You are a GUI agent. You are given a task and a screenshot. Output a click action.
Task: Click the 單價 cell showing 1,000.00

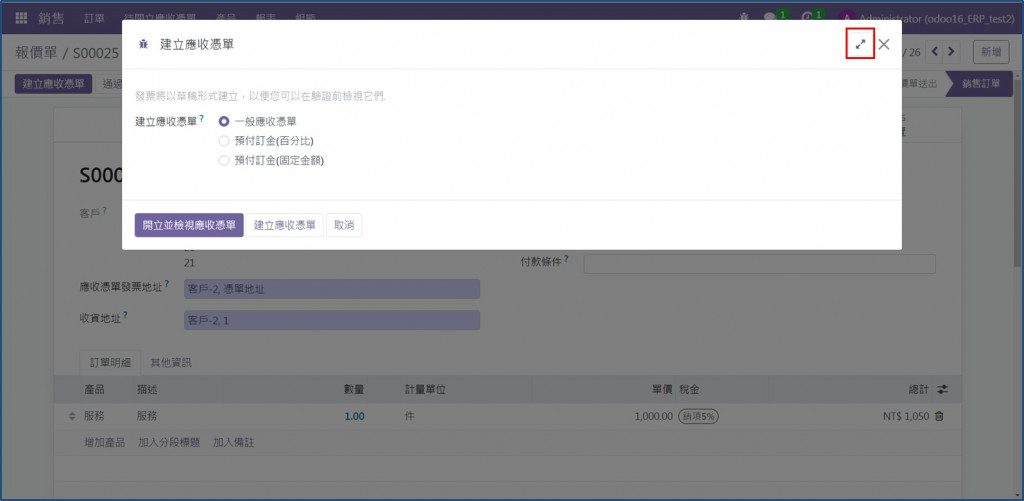tap(653, 416)
